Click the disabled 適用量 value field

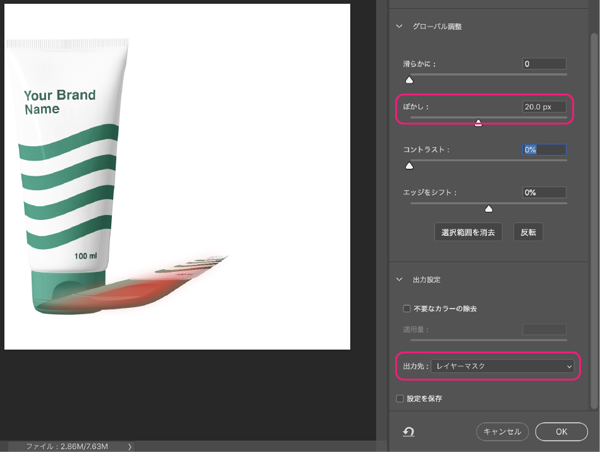click(x=544, y=330)
